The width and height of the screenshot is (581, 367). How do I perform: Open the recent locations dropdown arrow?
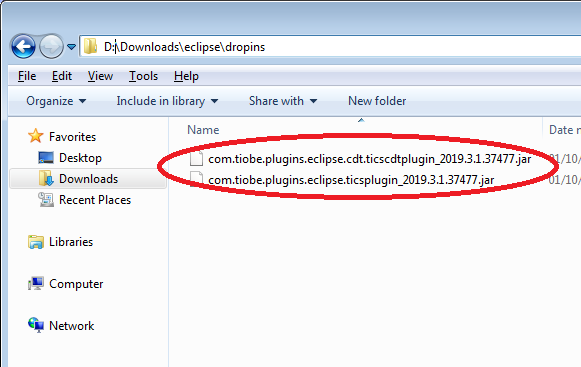pyautogui.click(x=72, y=47)
